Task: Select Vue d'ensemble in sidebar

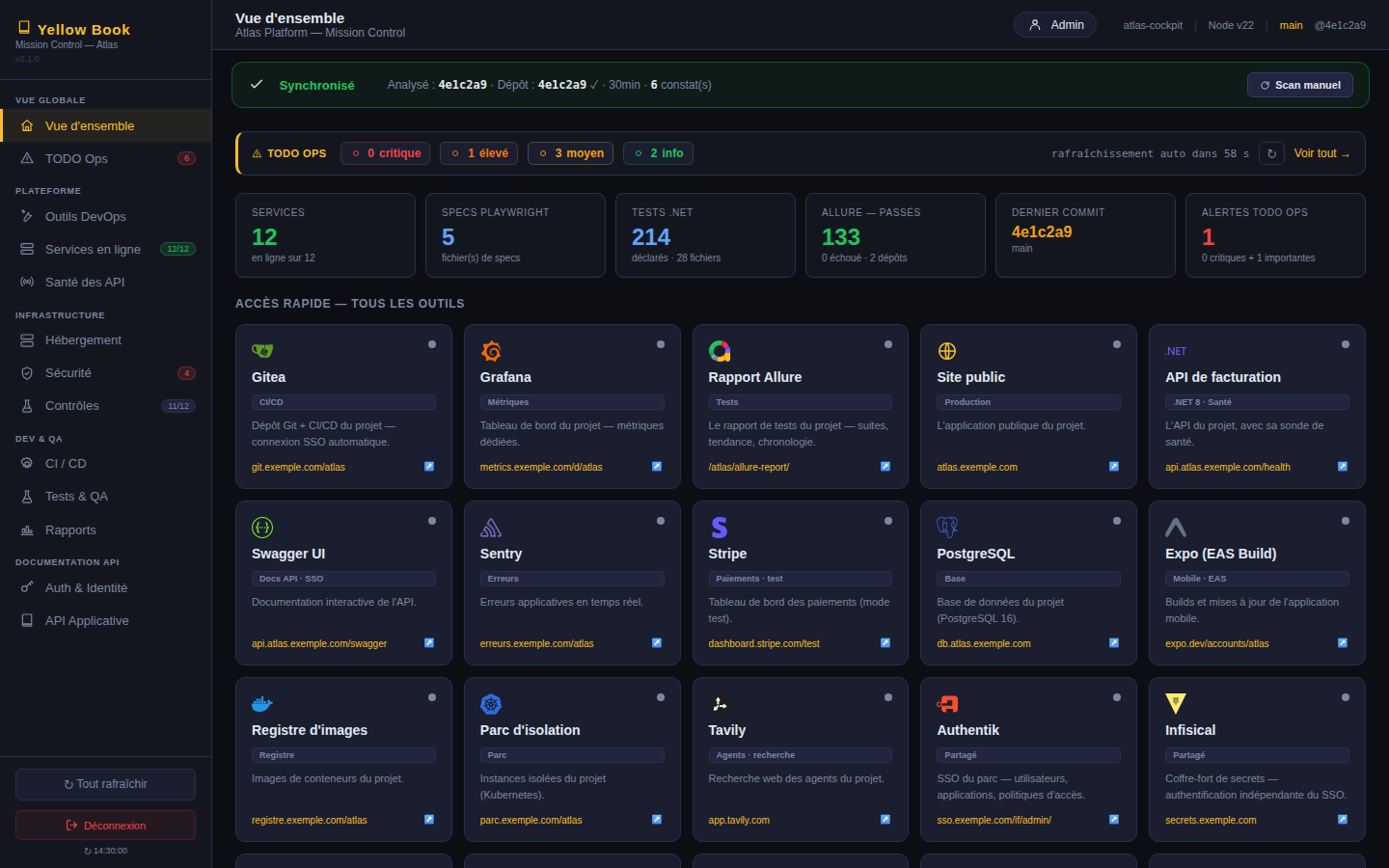Action: click(106, 125)
